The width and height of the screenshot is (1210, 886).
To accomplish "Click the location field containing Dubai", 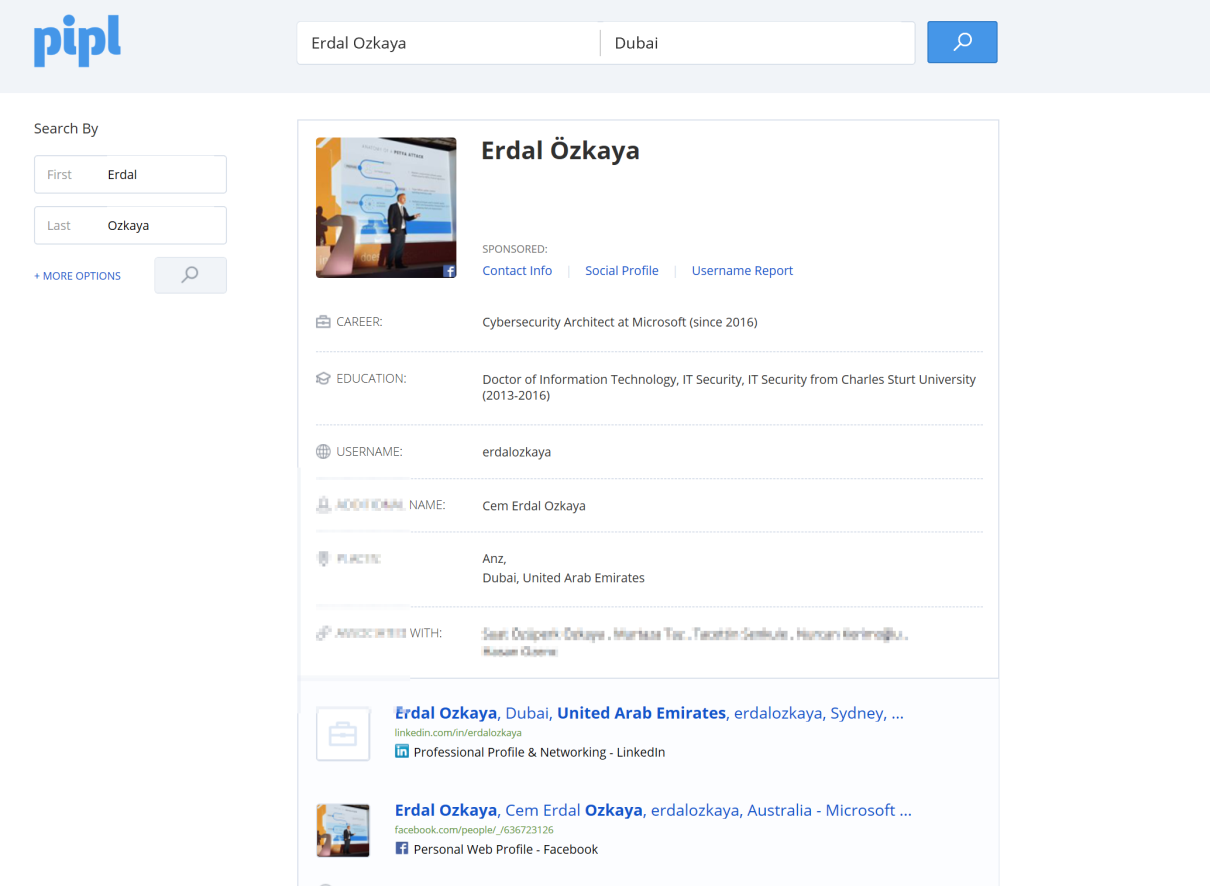I will pos(758,43).
